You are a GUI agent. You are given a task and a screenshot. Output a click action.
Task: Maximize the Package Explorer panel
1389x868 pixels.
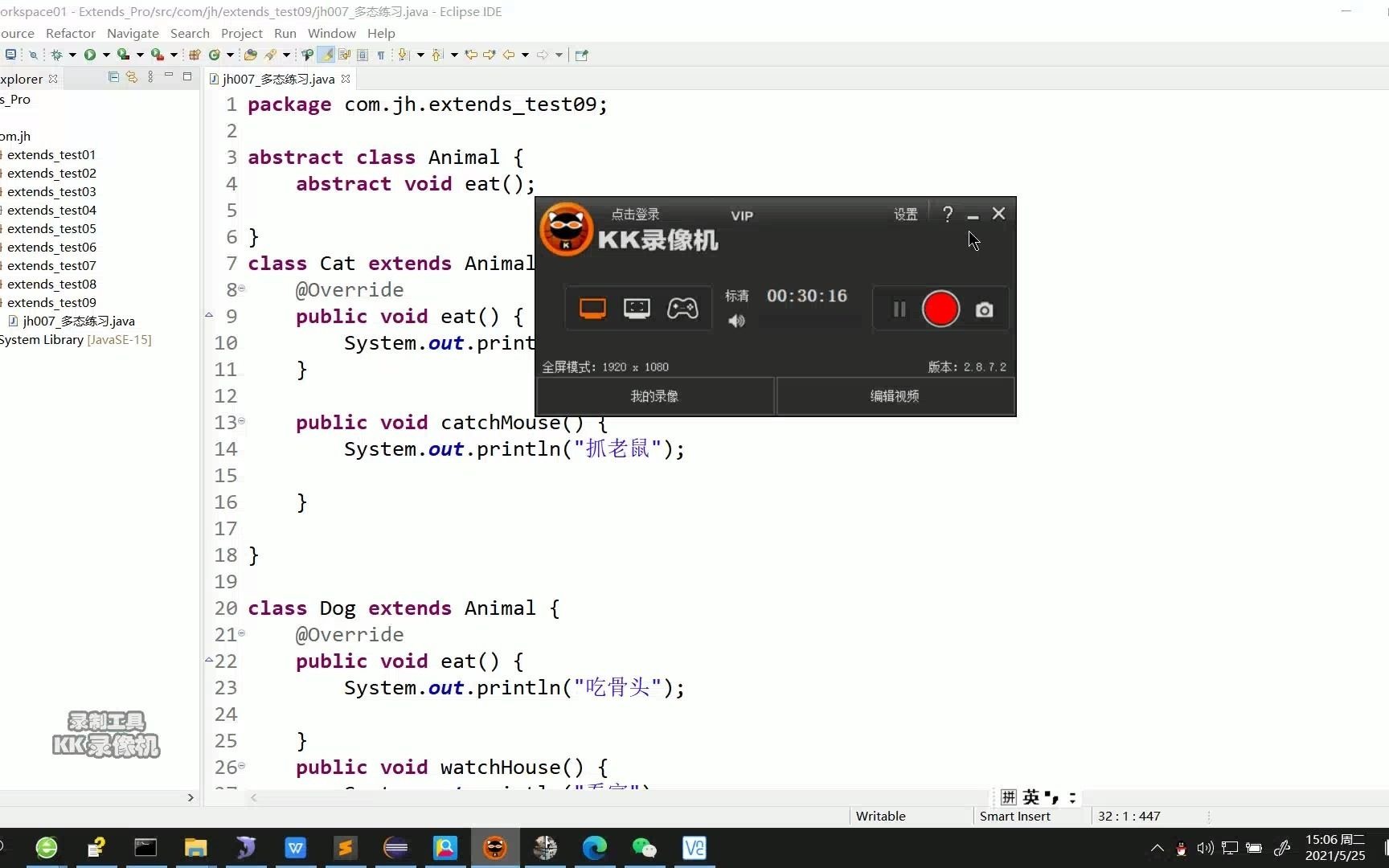point(187,76)
